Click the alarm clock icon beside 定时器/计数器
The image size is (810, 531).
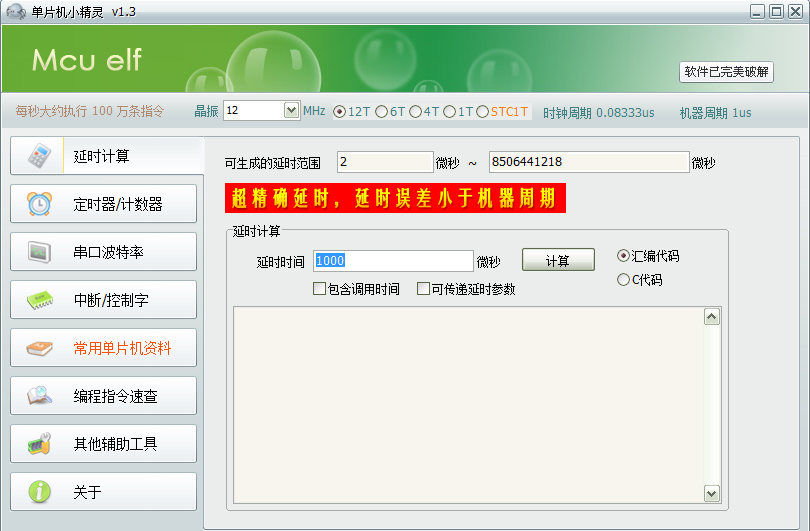pos(39,204)
